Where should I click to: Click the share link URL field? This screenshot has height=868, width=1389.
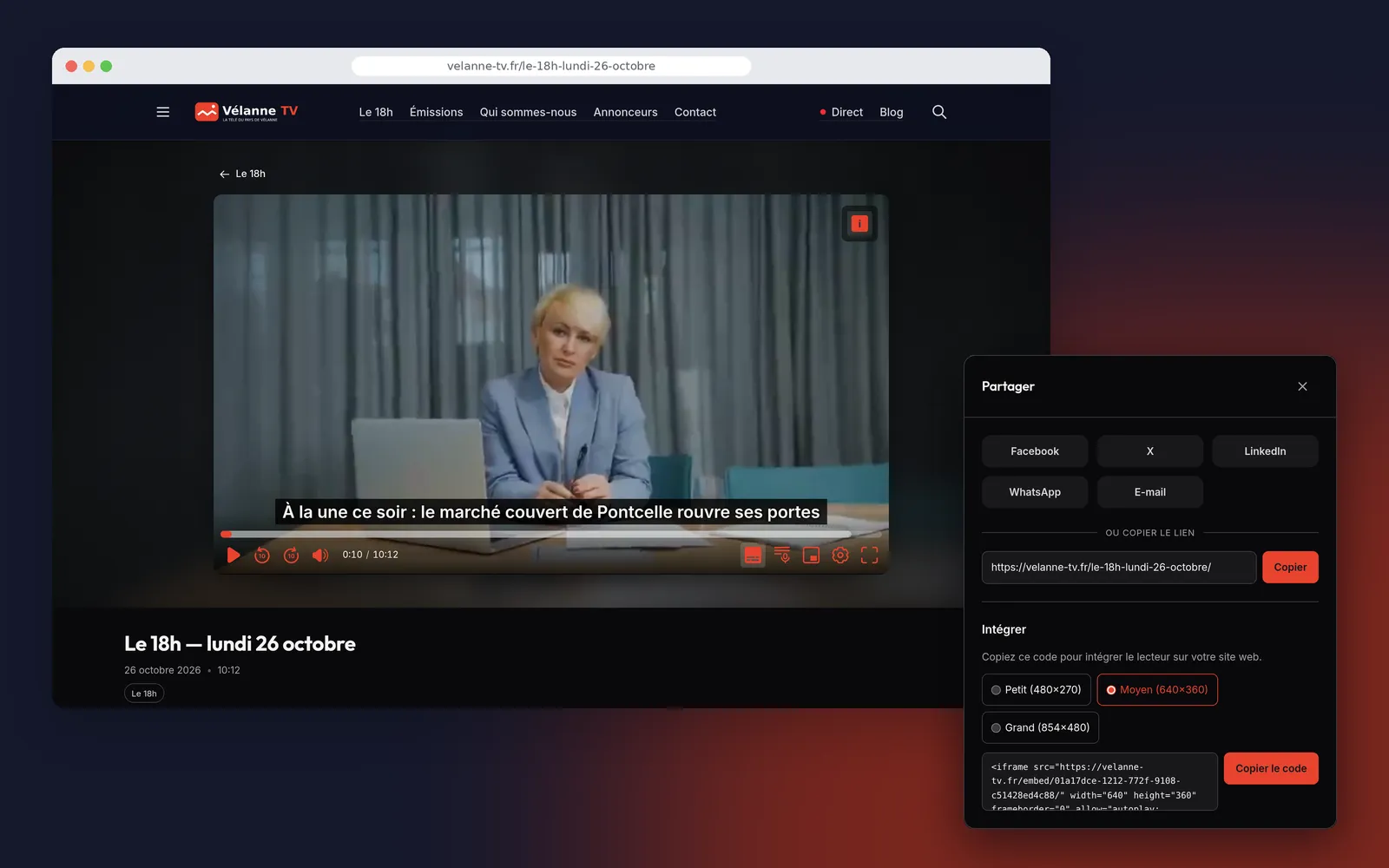point(1119,568)
